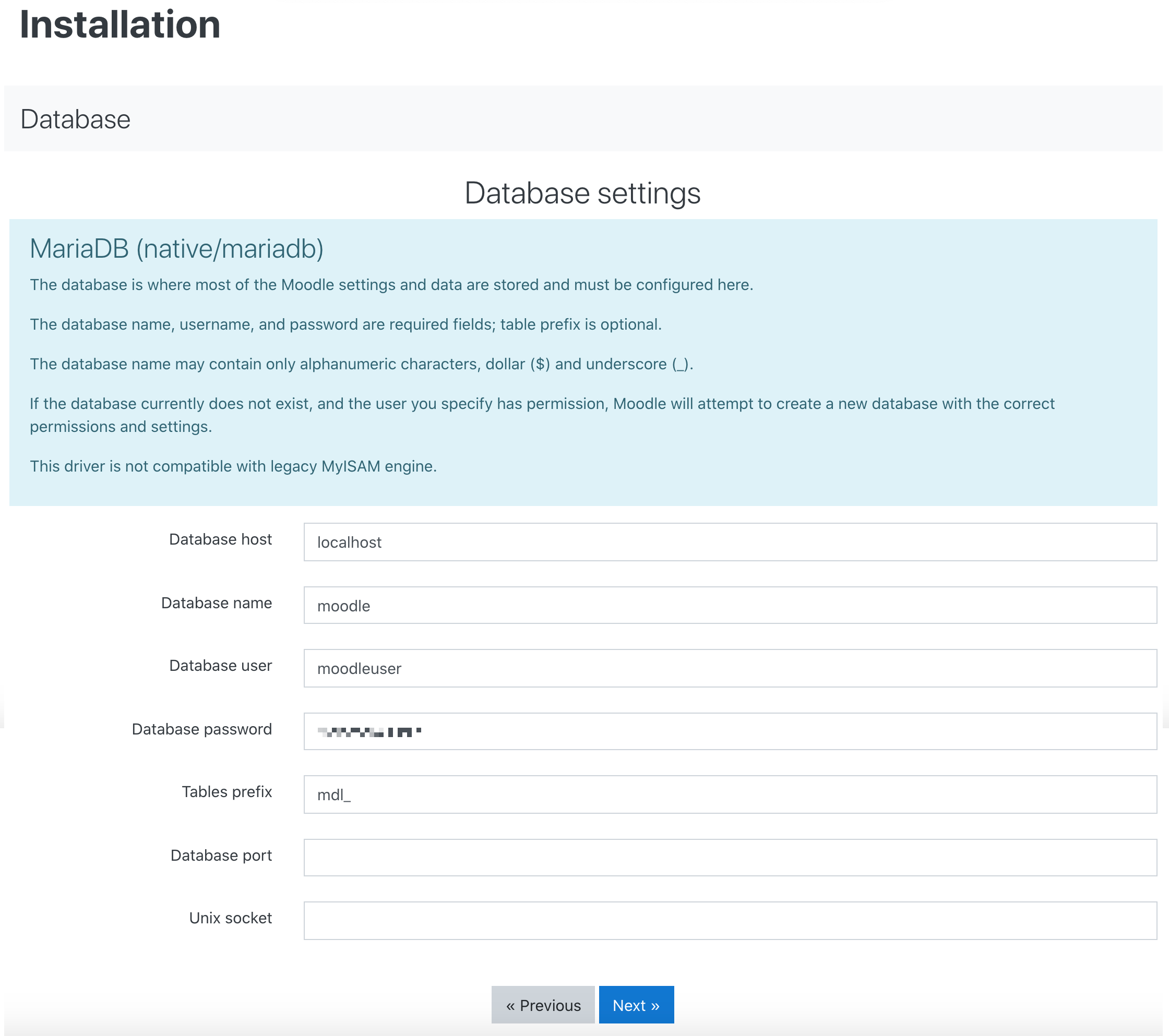
Task: Focus the Database name field containing moodle
Action: (x=730, y=606)
